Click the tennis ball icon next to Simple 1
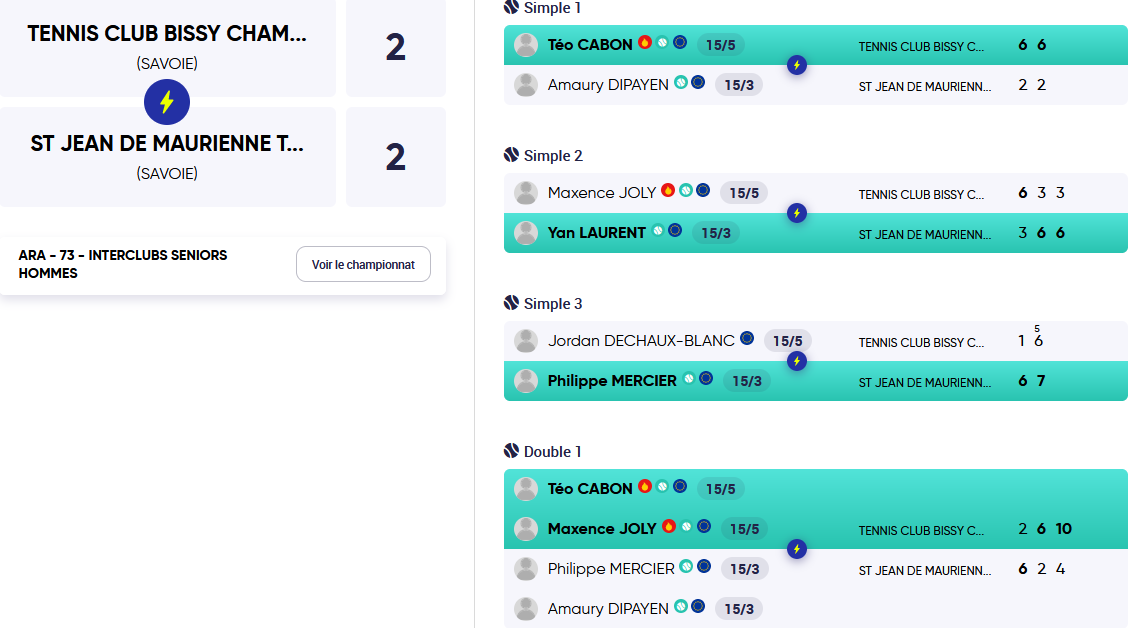1129x628 pixels. (511, 7)
